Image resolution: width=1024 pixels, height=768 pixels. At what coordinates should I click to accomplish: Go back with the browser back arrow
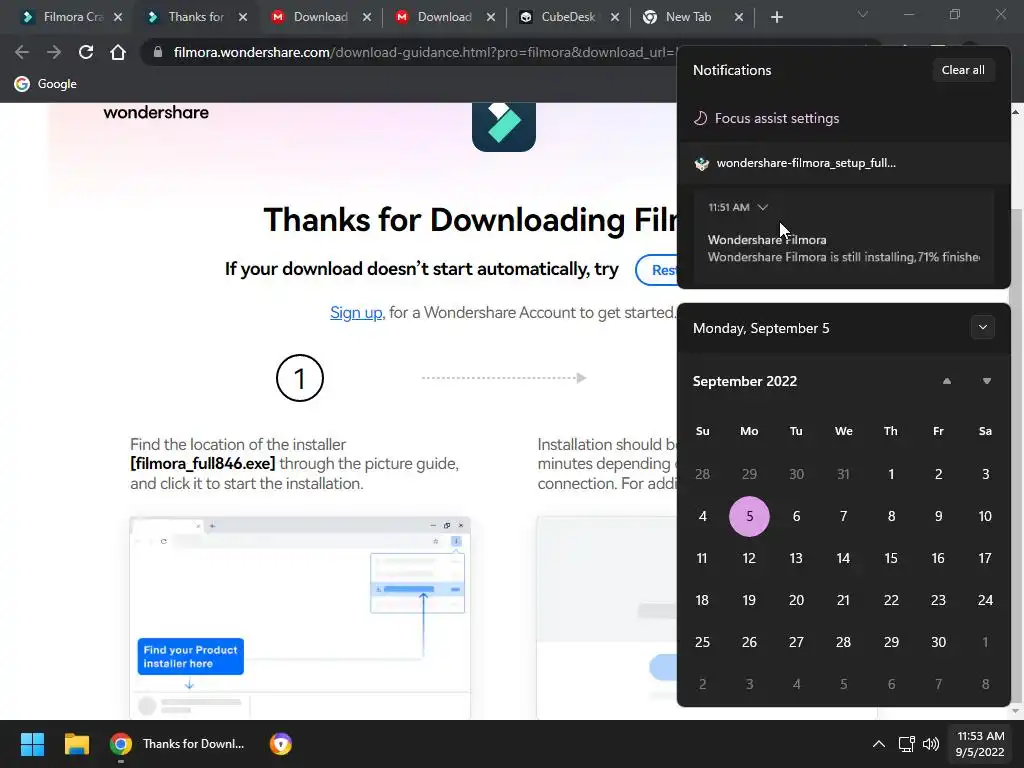pos(22,52)
